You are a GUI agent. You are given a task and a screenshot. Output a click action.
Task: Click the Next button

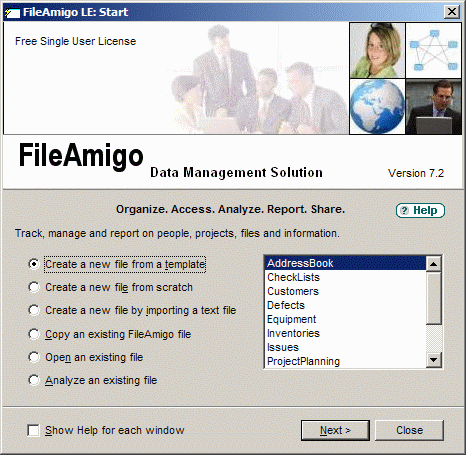click(335, 430)
